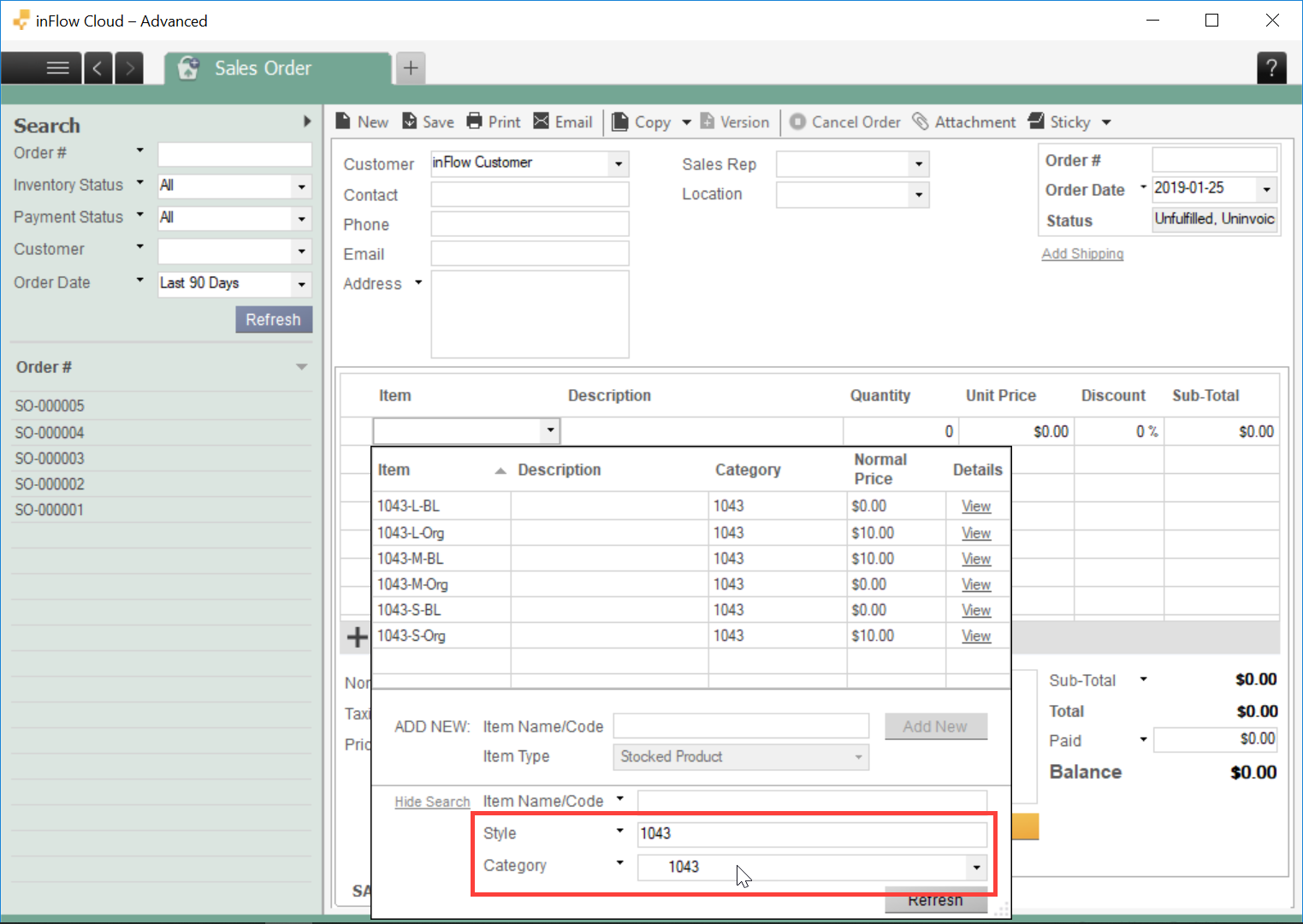Click the Add Shipping link
The height and width of the screenshot is (924, 1303).
(1082, 254)
